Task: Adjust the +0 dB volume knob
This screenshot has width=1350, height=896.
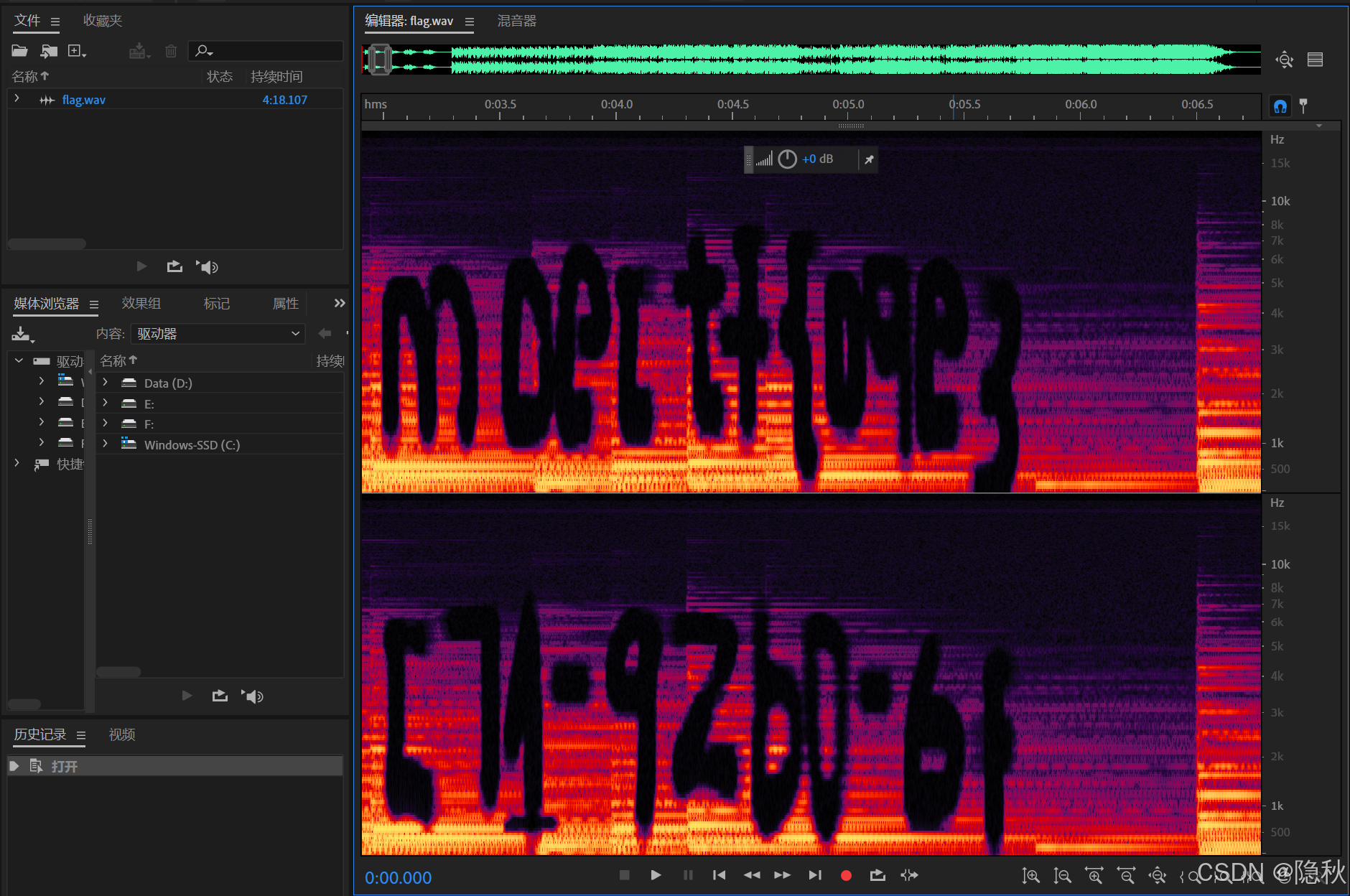Action: (x=787, y=159)
